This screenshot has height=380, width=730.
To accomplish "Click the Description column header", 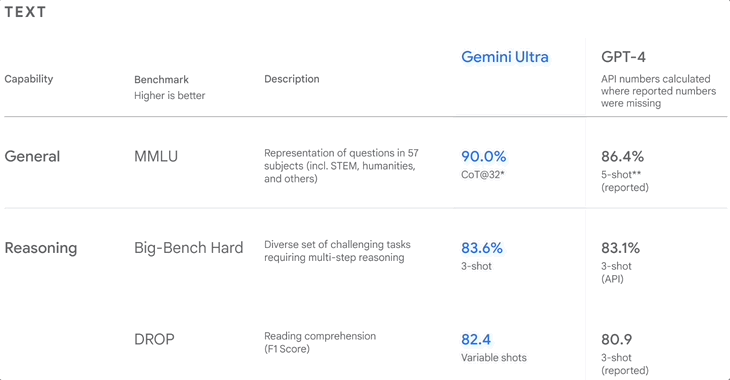I will [x=292, y=79].
